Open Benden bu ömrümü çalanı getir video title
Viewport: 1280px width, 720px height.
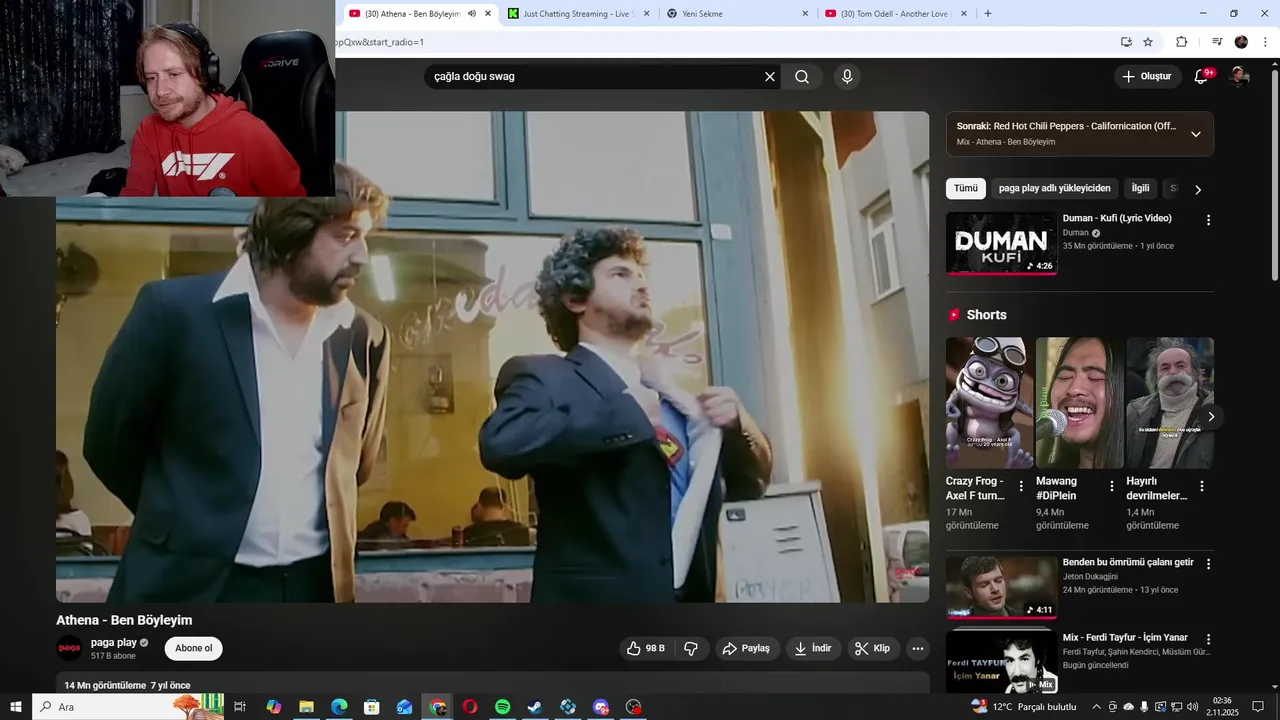tap(1128, 562)
